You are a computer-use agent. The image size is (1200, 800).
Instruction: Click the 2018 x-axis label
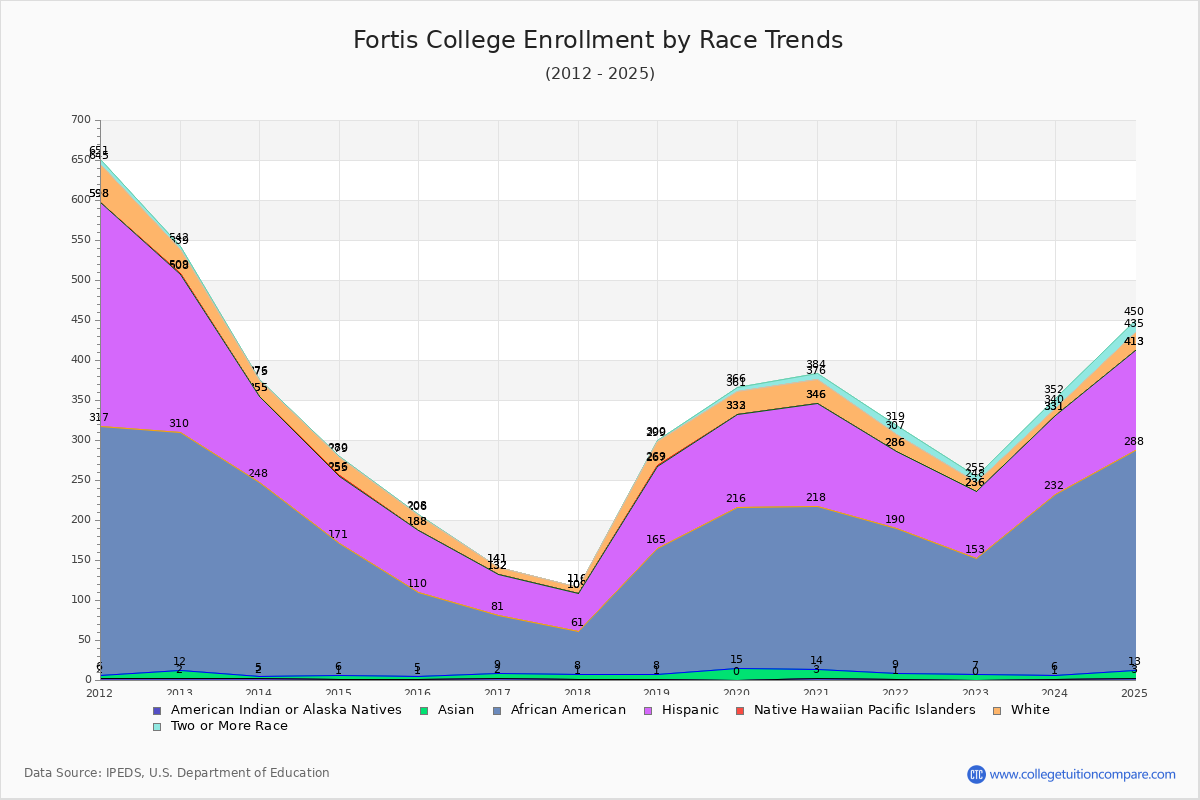(578, 693)
